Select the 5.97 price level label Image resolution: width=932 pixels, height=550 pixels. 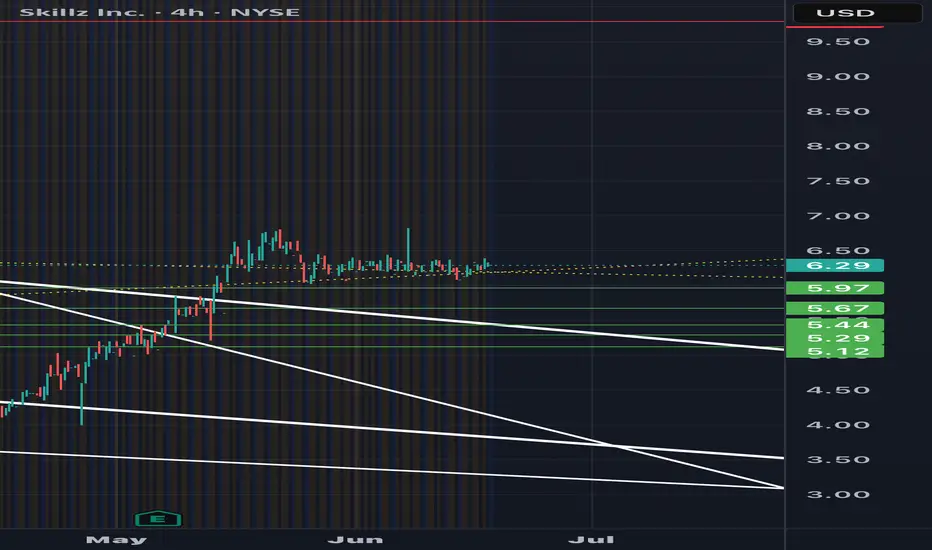click(x=835, y=288)
